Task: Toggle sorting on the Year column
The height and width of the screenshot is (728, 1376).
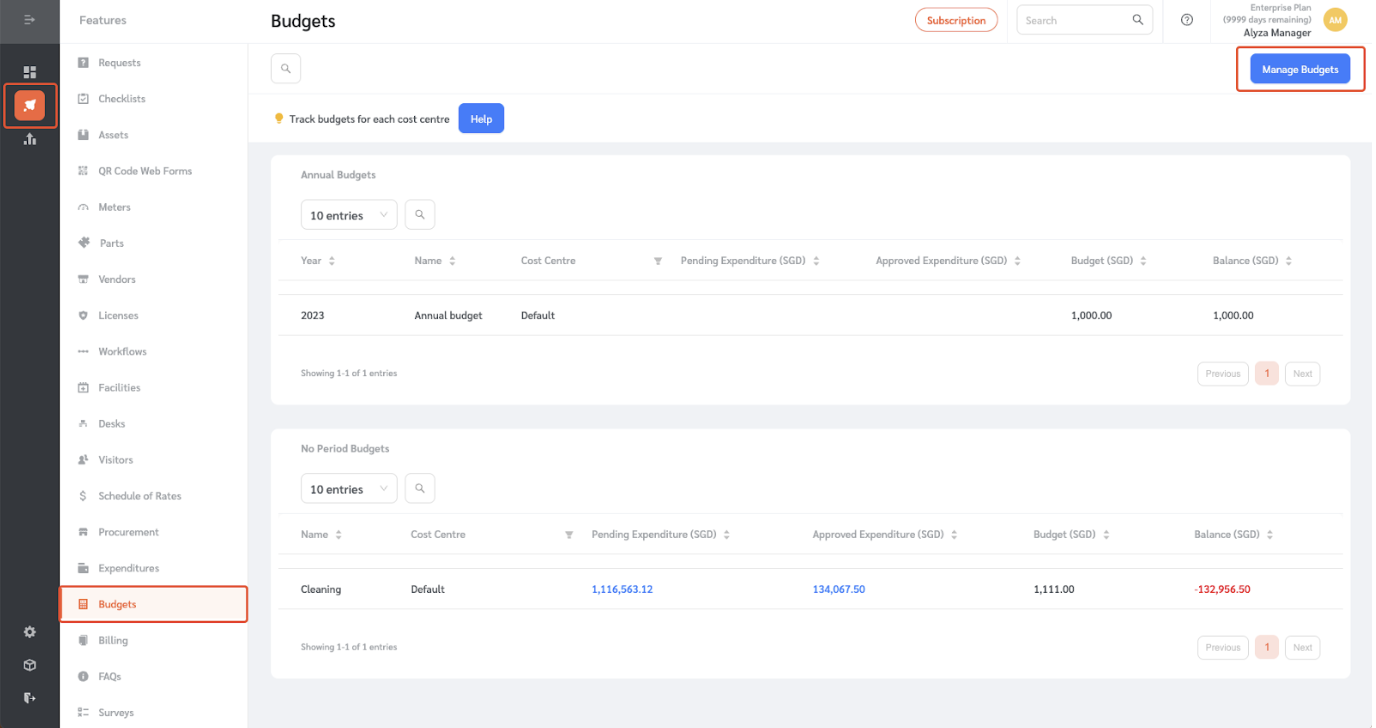Action: pyautogui.click(x=330, y=260)
